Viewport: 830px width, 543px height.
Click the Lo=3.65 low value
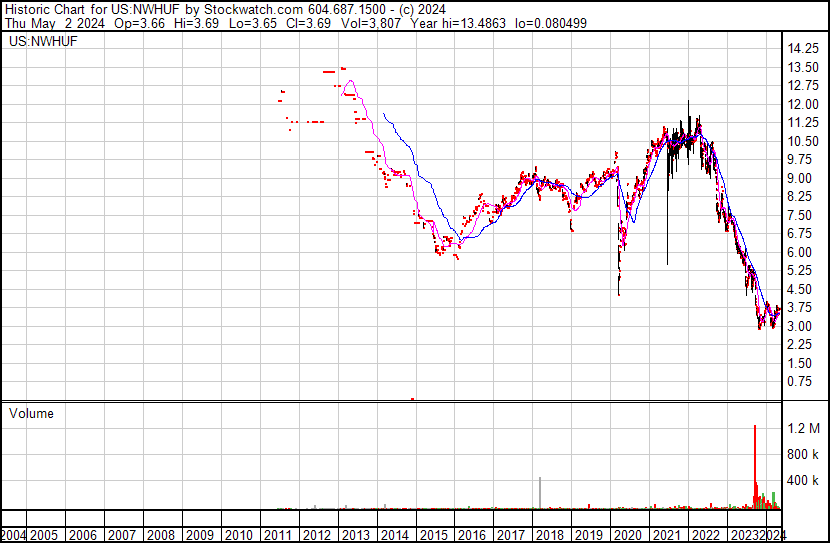(252, 23)
